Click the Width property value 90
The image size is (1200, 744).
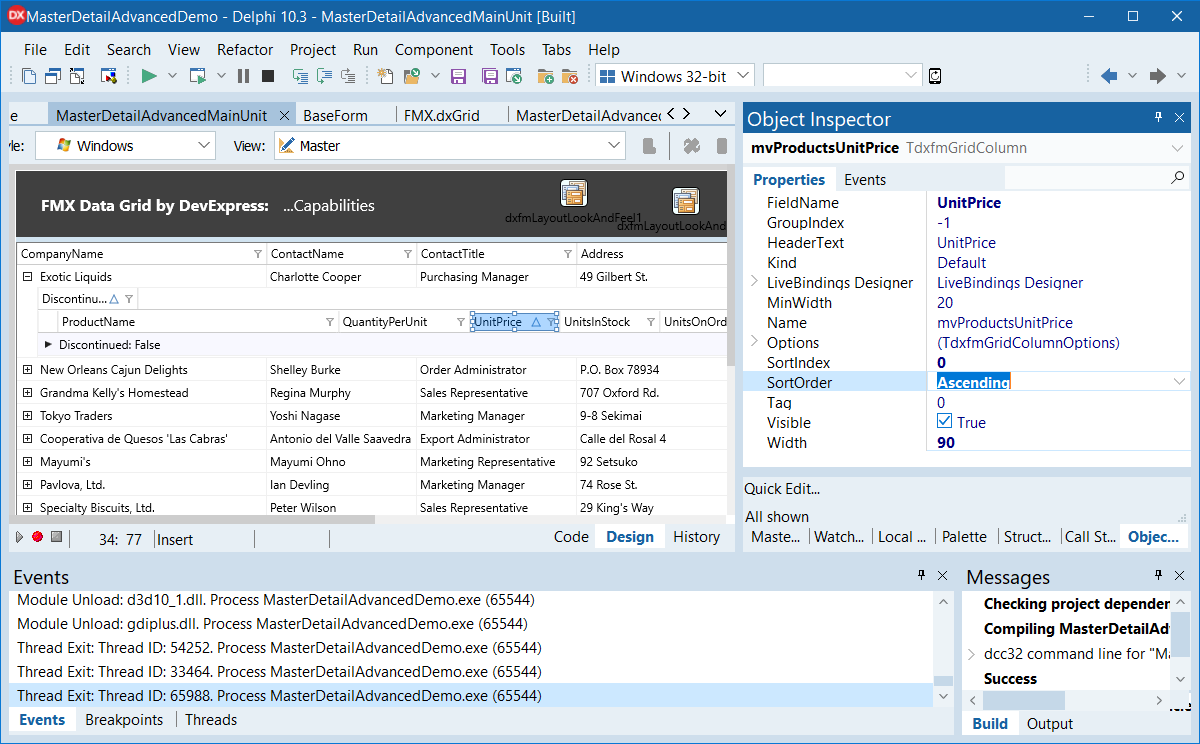(946, 442)
